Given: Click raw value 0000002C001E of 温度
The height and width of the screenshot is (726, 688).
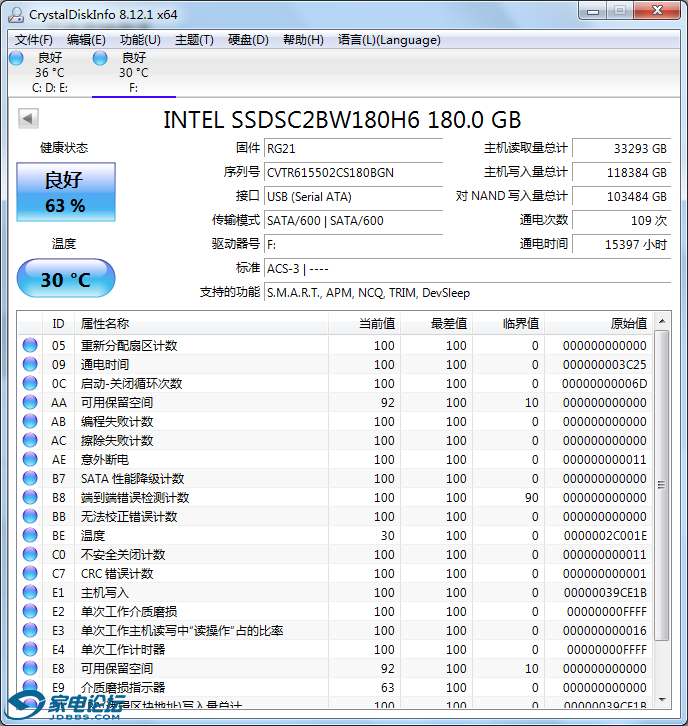Looking at the screenshot, I should click(605, 536).
